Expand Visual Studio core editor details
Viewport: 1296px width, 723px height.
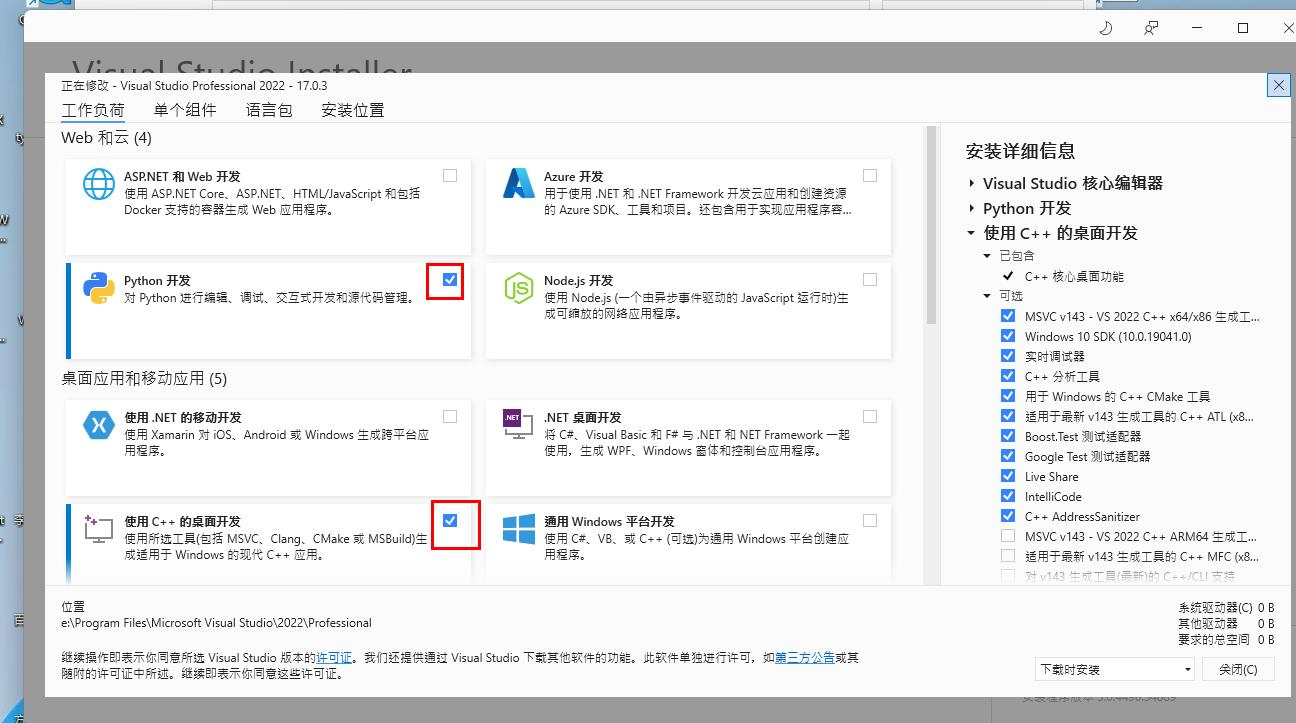(971, 183)
